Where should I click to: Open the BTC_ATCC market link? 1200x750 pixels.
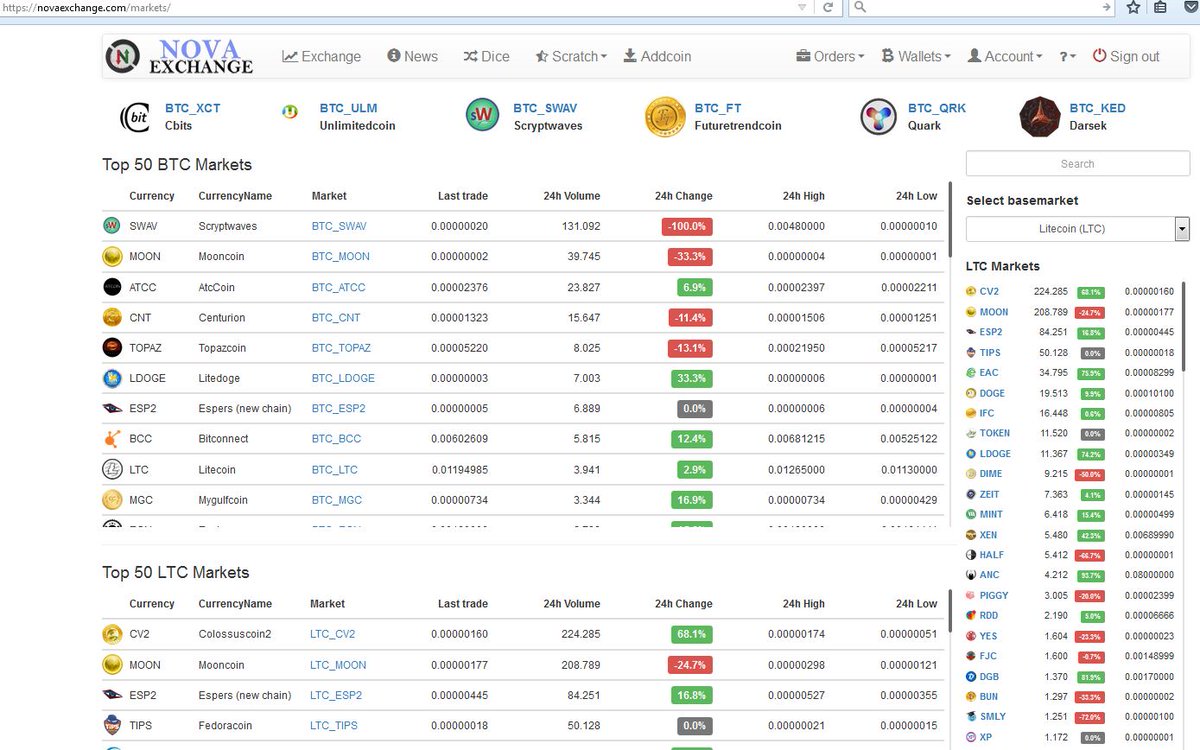tap(339, 287)
